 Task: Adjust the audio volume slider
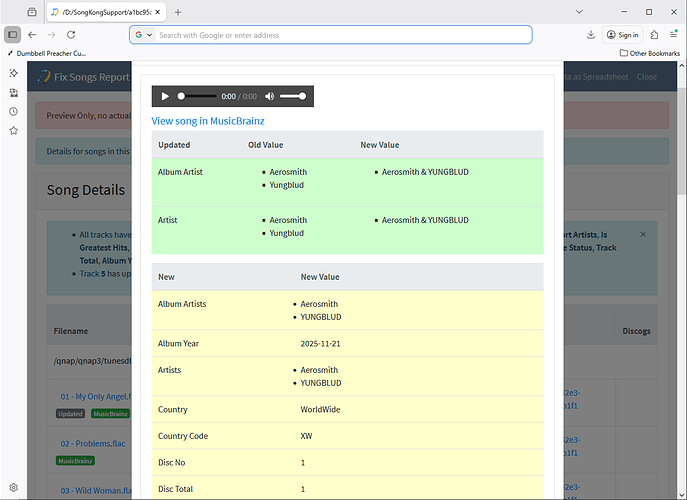coord(292,97)
